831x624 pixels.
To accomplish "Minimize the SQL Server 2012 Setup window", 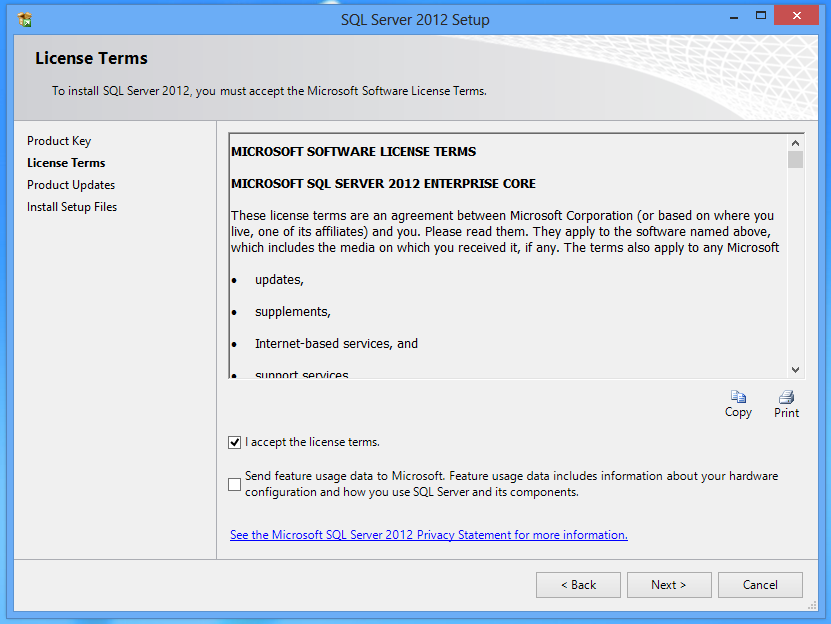I will (x=734, y=17).
